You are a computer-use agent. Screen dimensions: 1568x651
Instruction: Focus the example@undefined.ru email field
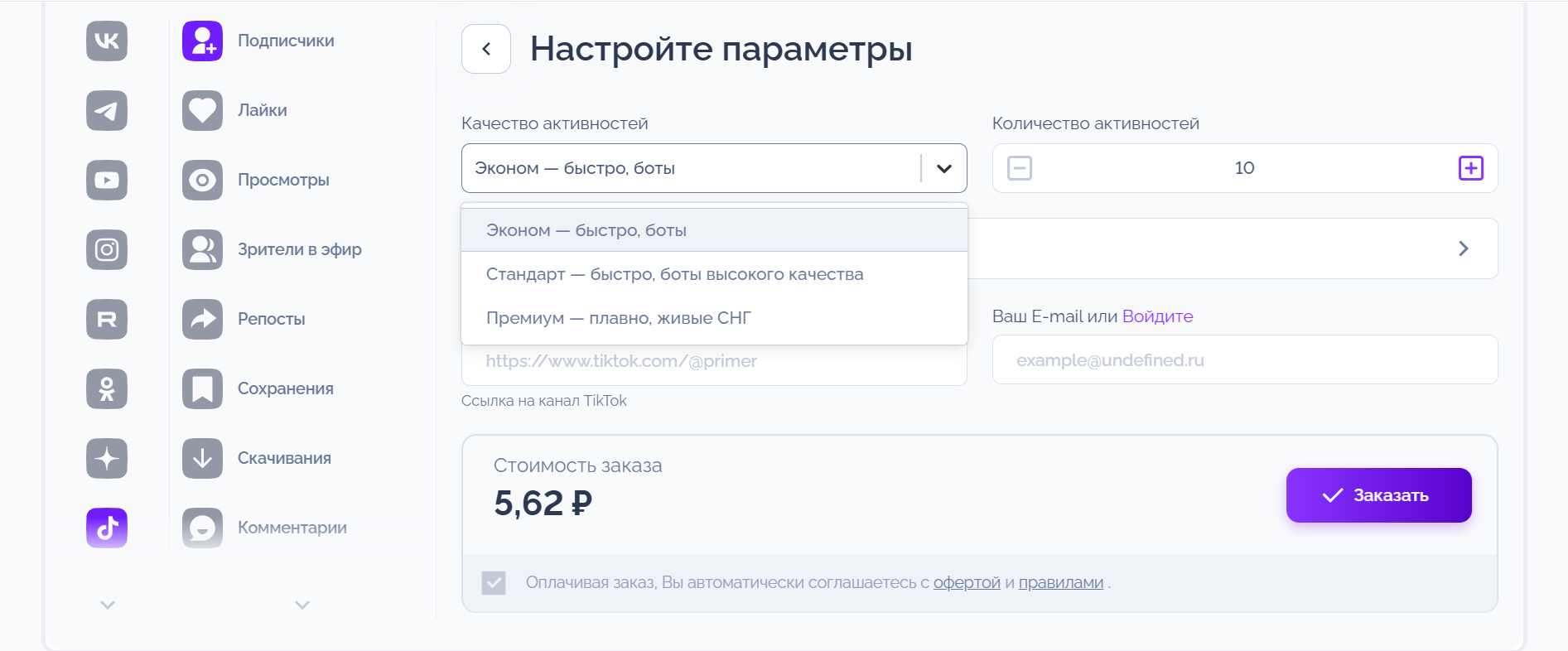pos(1245,359)
